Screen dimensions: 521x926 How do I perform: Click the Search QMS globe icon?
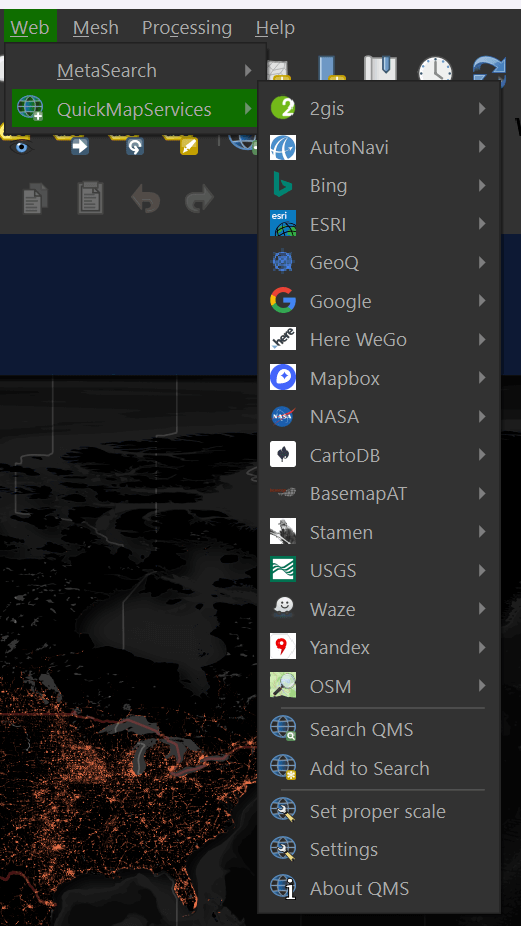coord(283,729)
